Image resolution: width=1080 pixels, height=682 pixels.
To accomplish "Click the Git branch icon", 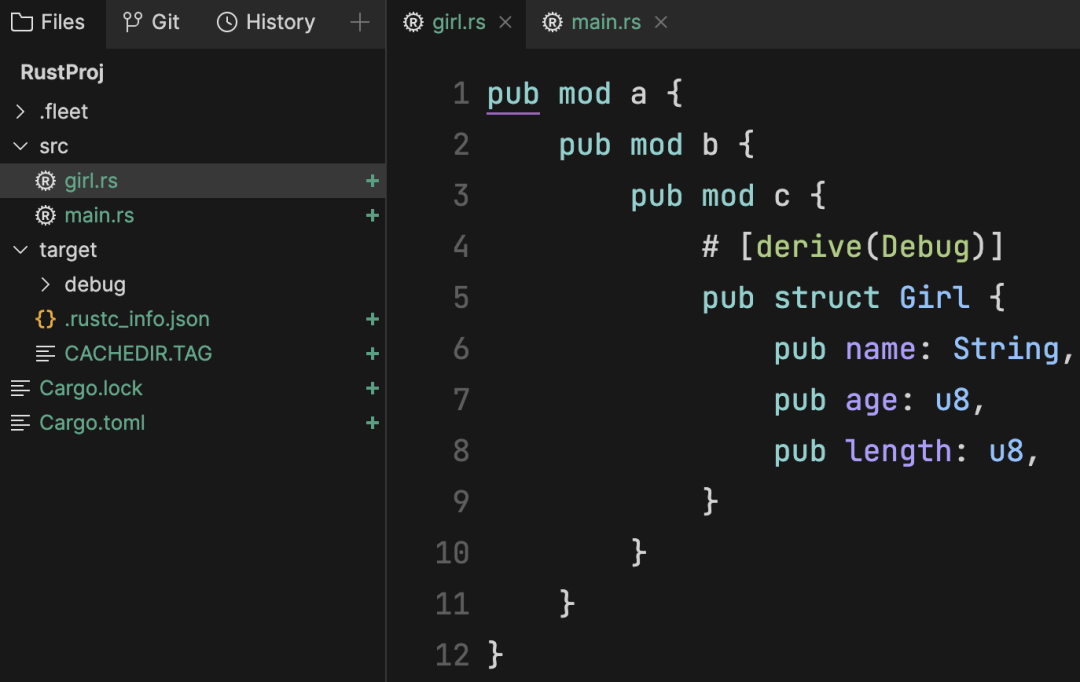I will (x=132, y=23).
